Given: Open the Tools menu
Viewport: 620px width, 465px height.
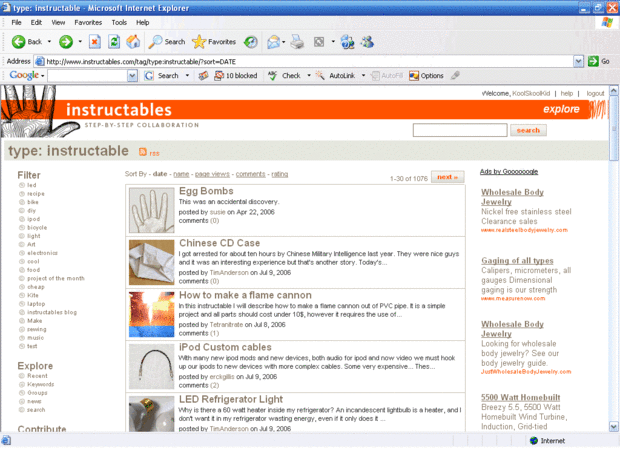Looking at the screenshot, I should [119, 23].
